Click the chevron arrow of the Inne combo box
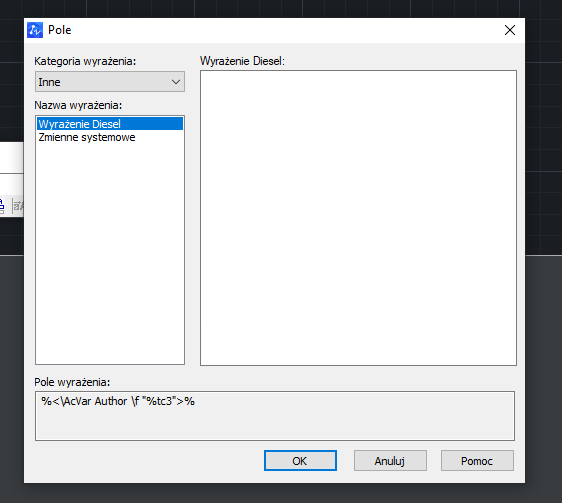This screenshot has width=562, height=503. click(176, 82)
